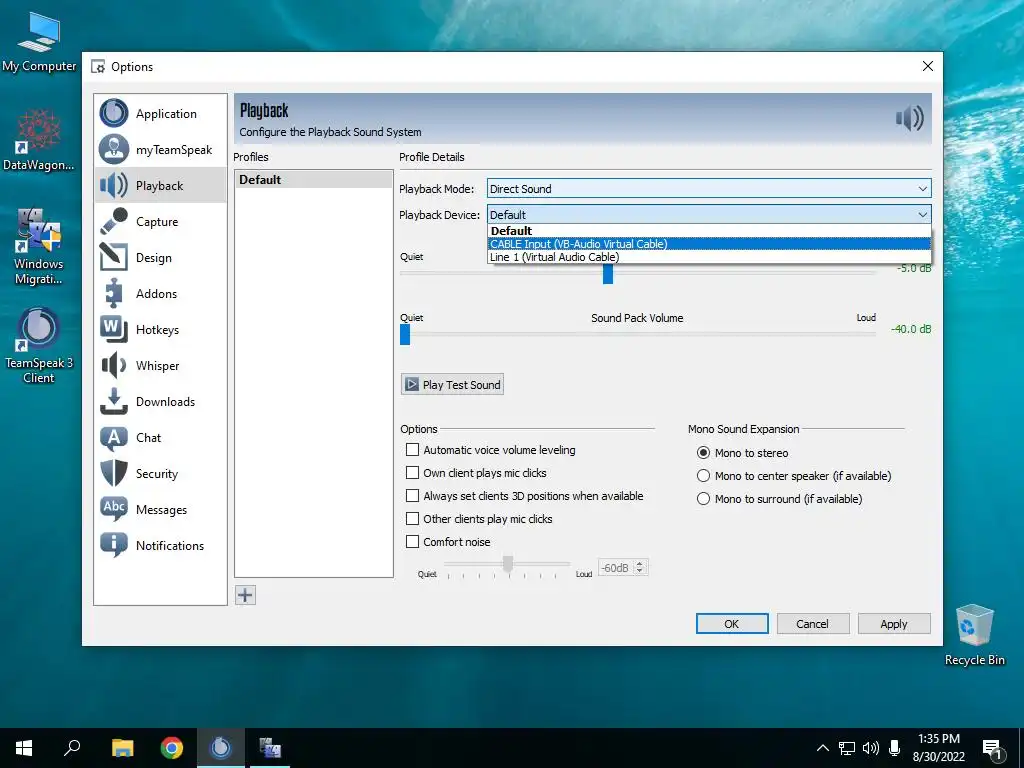1024x768 pixels.
Task: Click the network tray icon
Action: 847,748
